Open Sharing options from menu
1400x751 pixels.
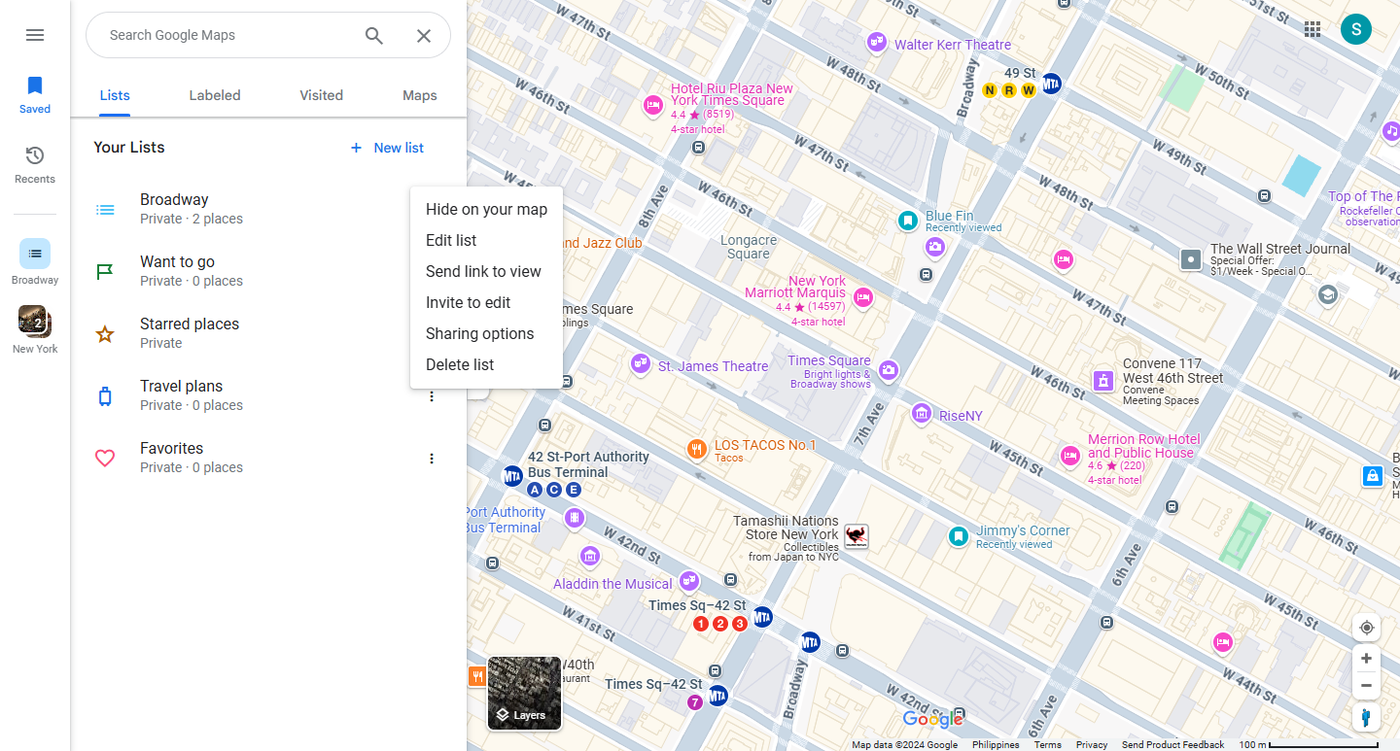coord(487,333)
